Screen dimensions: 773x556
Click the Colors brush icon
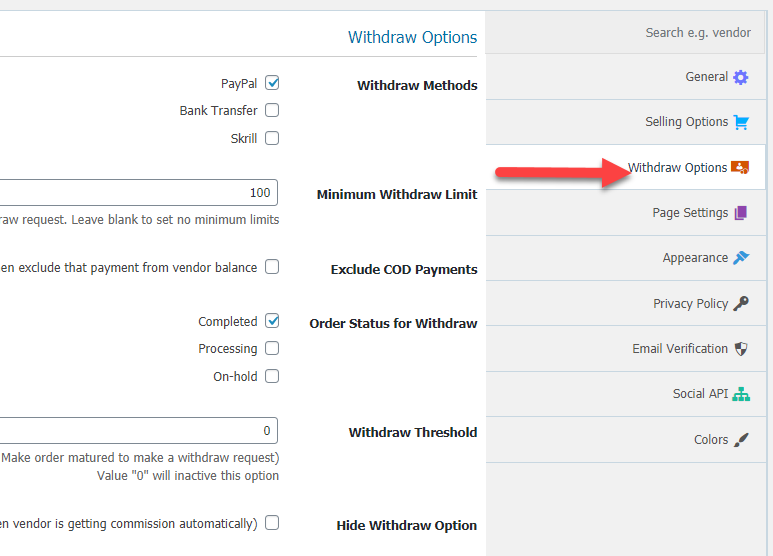741,439
